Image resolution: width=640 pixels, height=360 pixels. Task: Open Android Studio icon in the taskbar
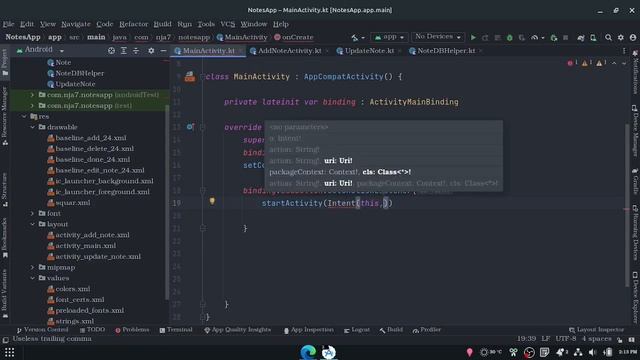329,352
